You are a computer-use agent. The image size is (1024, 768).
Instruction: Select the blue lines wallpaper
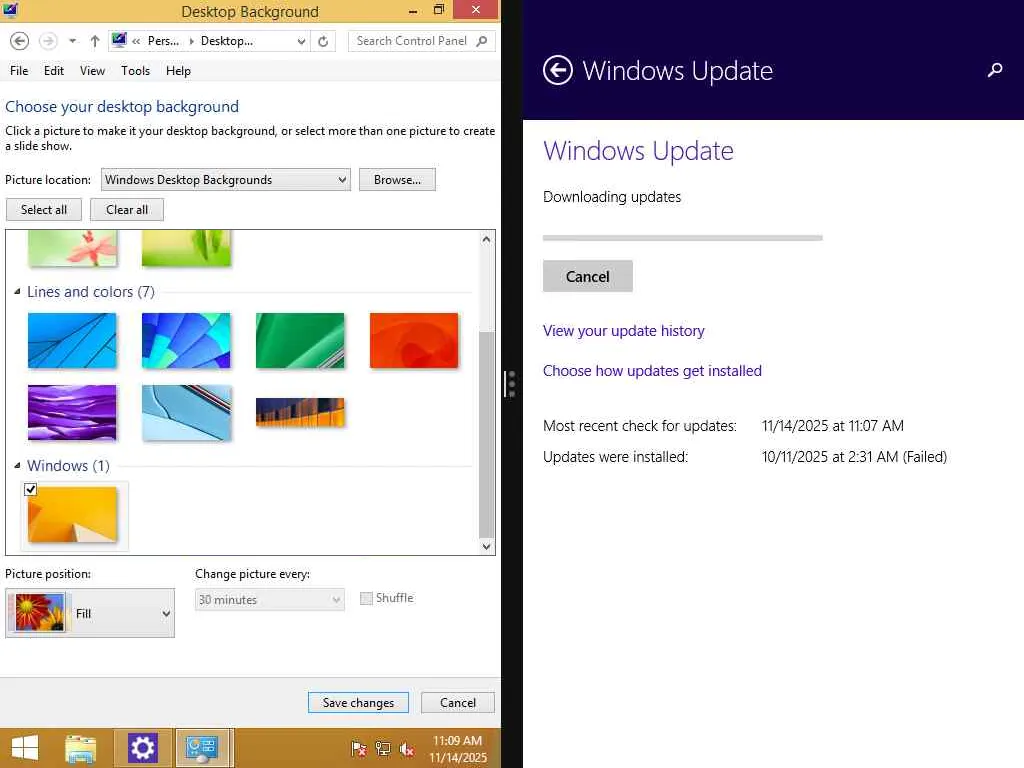(x=72, y=340)
